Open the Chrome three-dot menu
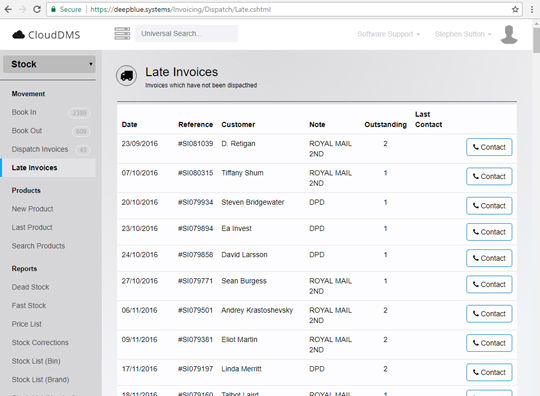The width and height of the screenshot is (540, 396). pos(532,9)
